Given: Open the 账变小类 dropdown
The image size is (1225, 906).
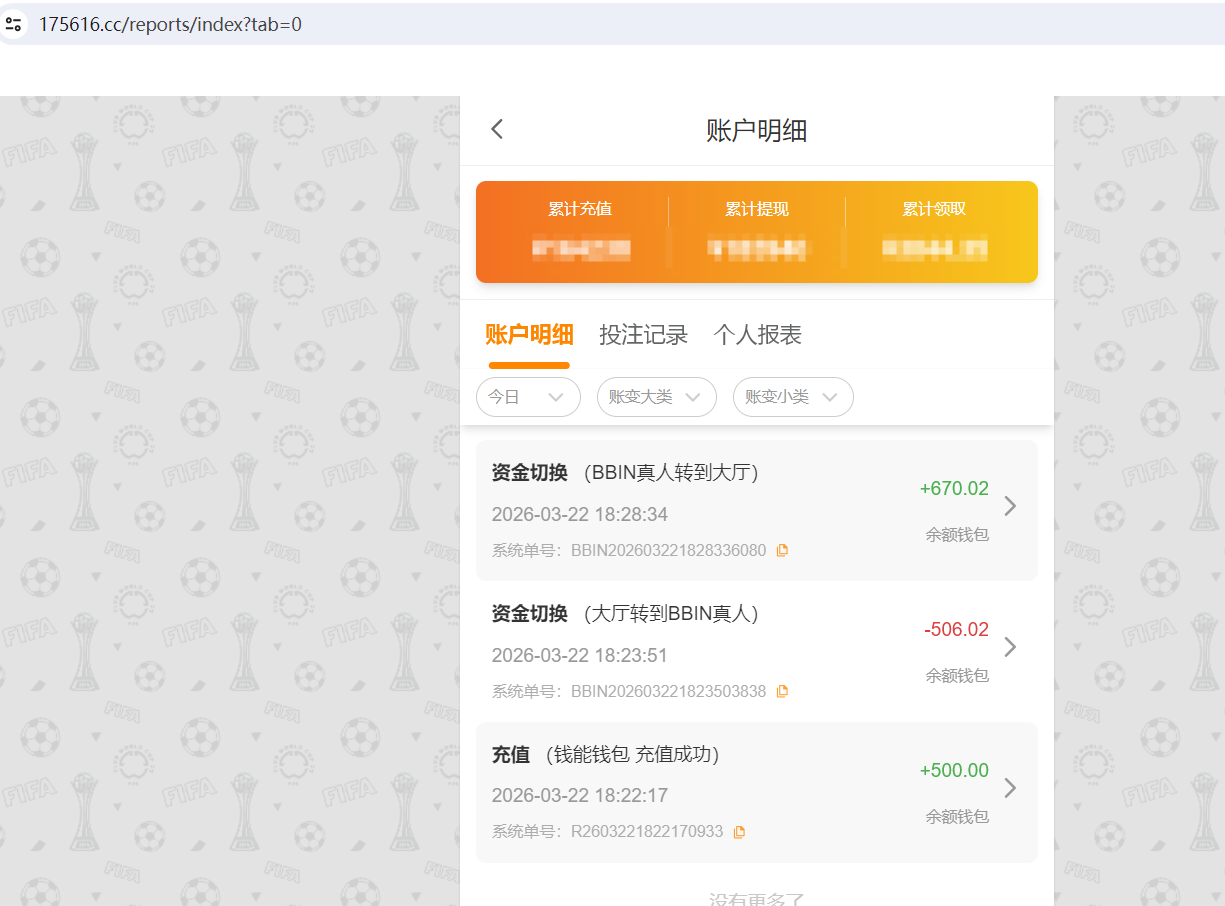Looking at the screenshot, I should (x=793, y=397).
